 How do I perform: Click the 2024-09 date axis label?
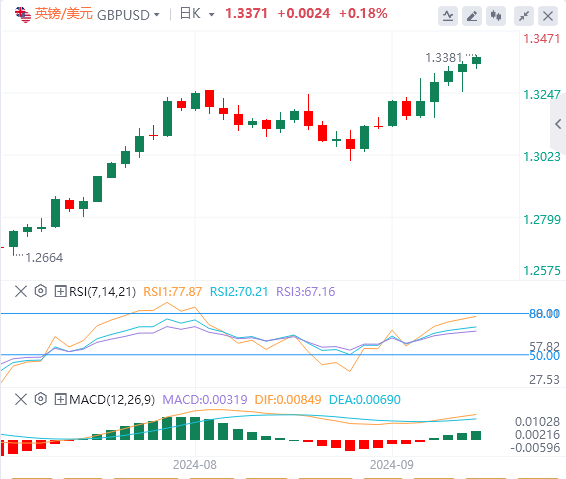[x=392, y=465]
